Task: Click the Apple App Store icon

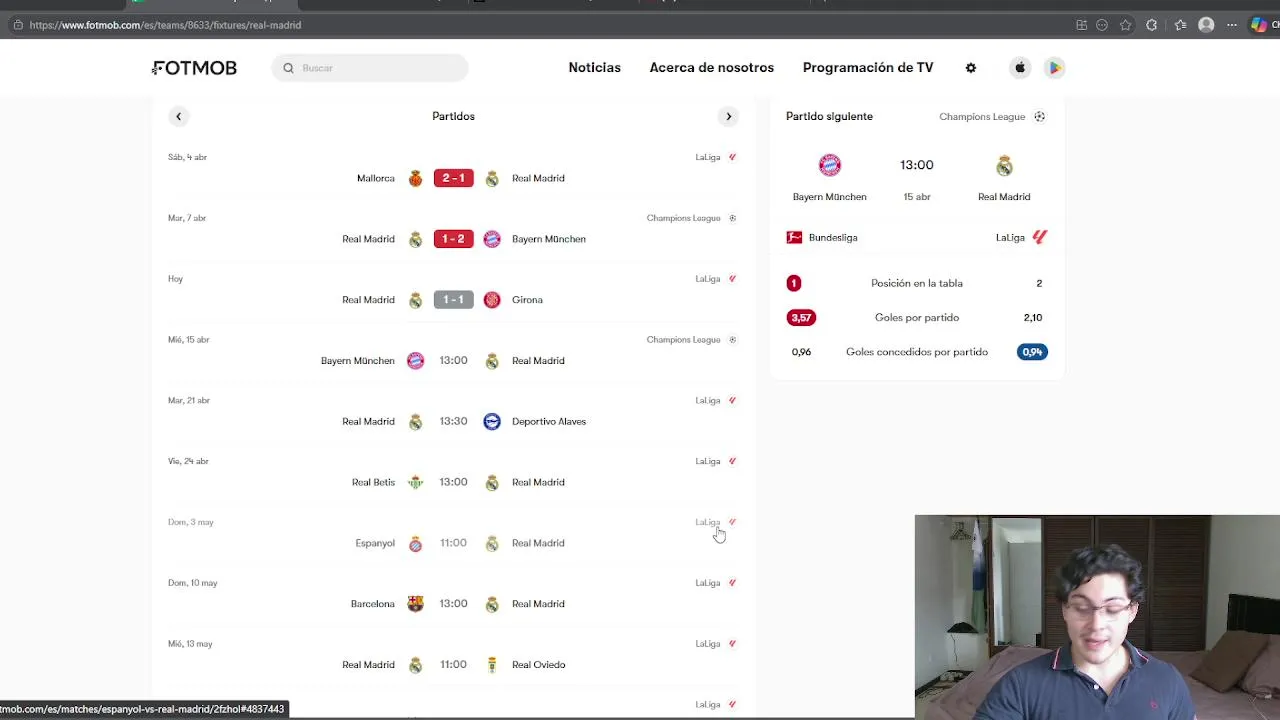Action: (x=1020, y=68)
